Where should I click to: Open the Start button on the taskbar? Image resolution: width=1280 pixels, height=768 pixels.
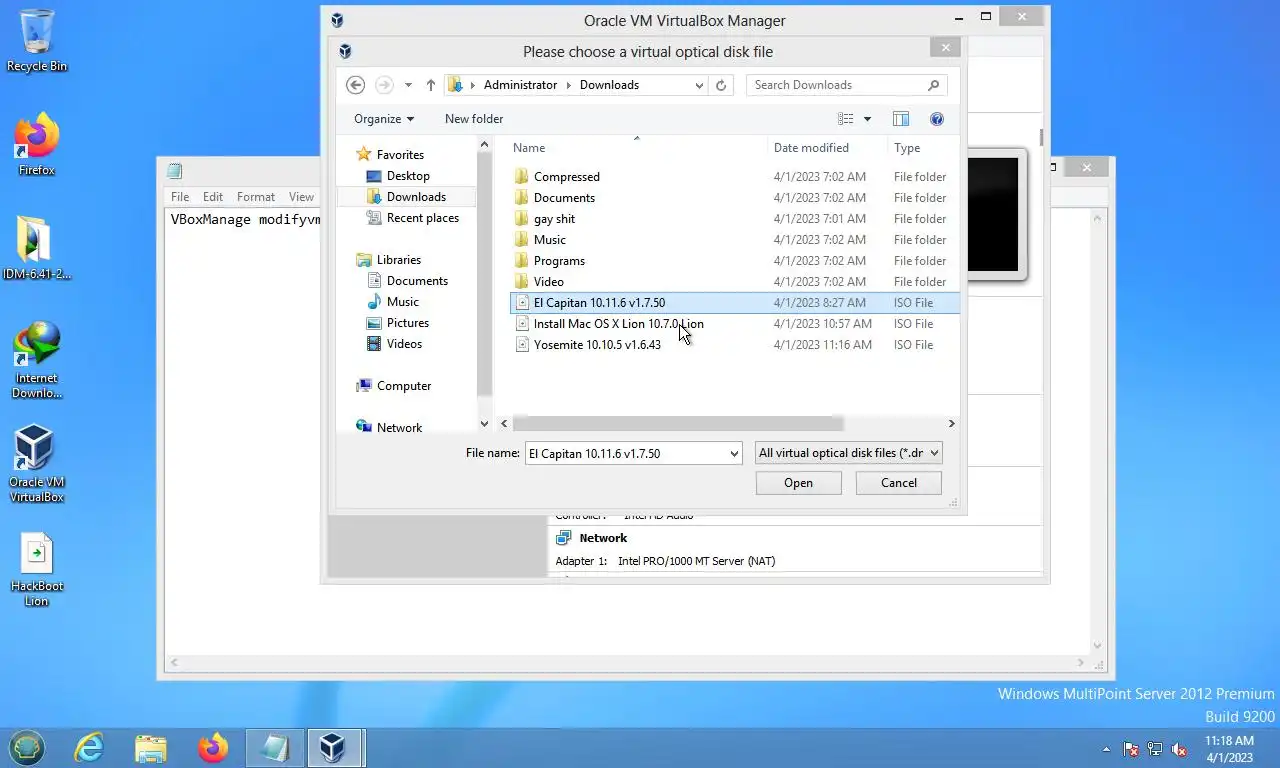point(27,747)
